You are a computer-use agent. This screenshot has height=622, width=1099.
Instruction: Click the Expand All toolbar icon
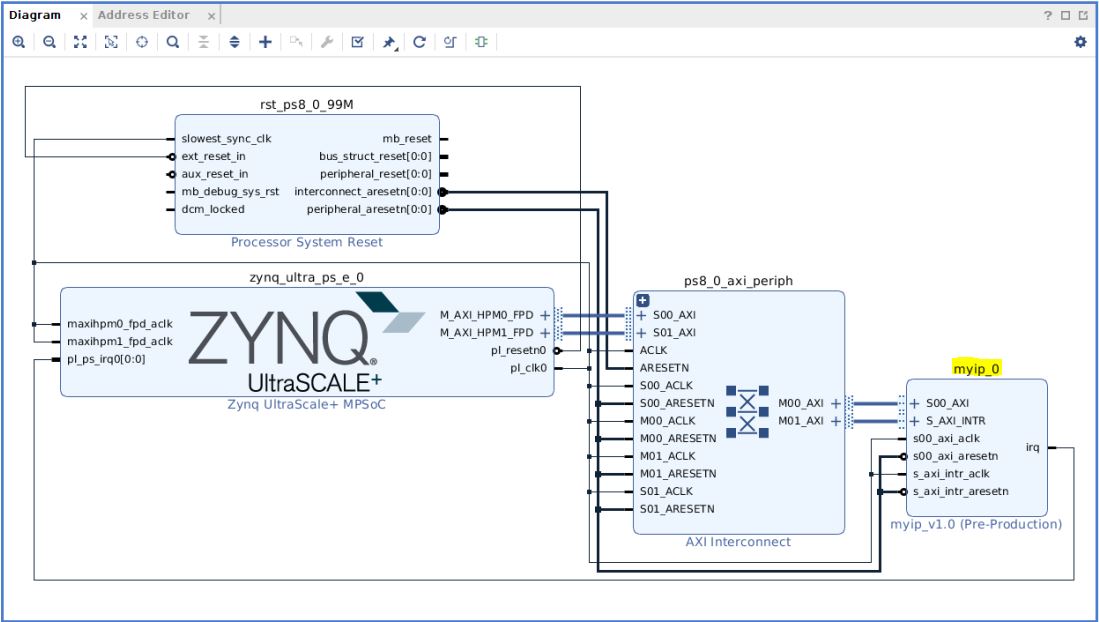[235, 42]
